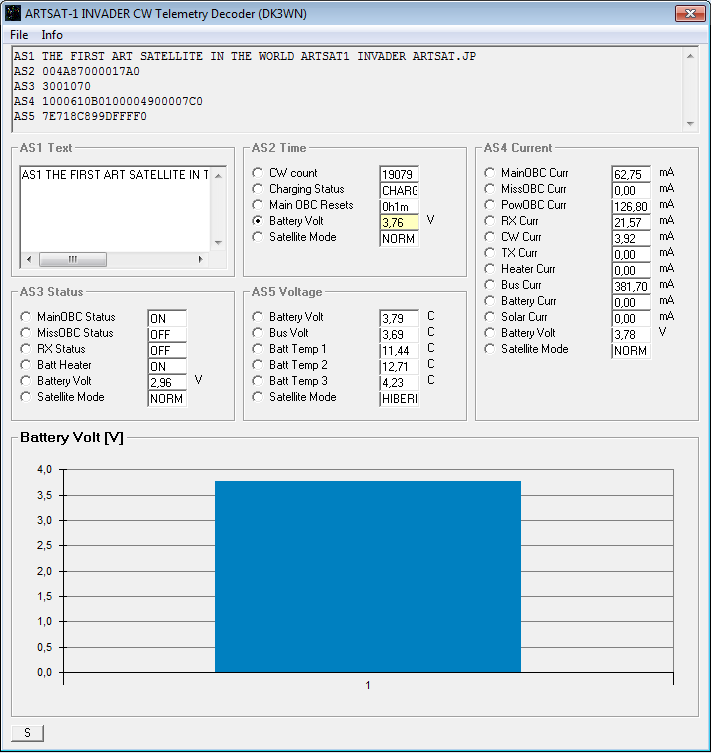Select the MissOBC Status radio button
Viewport: 711px width, 753px height.
click(x=25, y=333)
